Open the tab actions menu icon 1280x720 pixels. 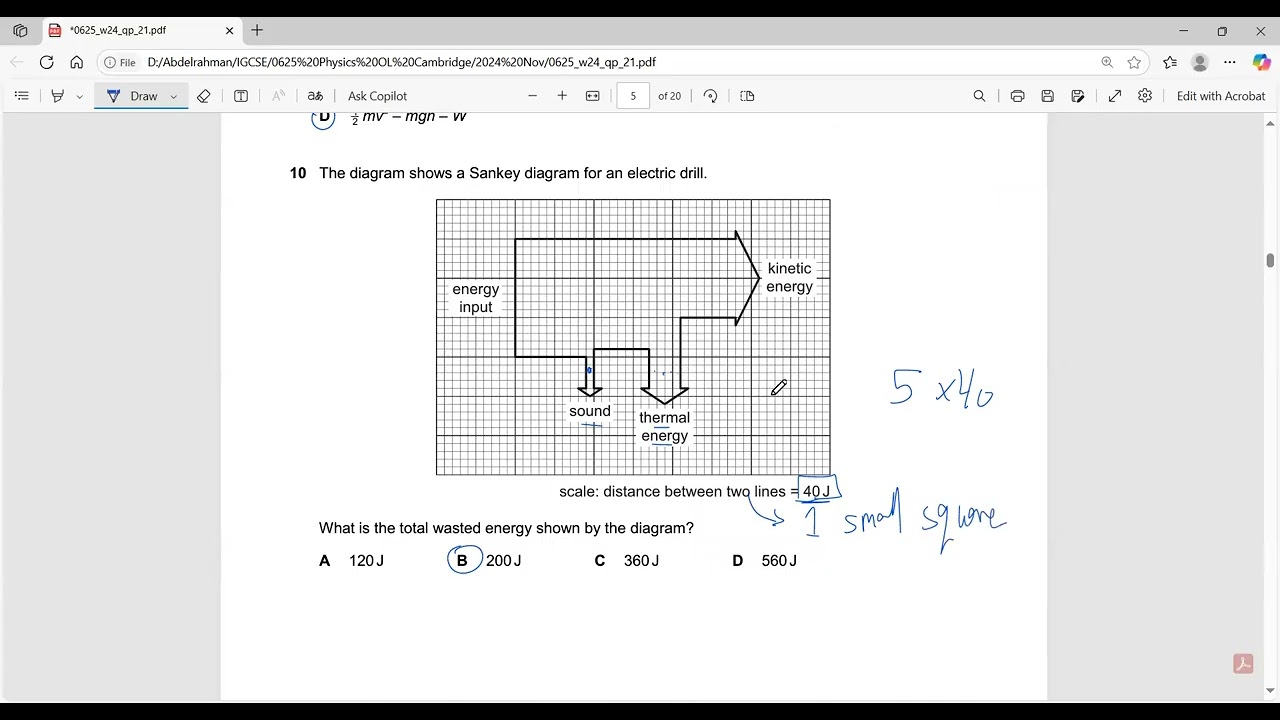pyautogui.click(x=20, y=31)
